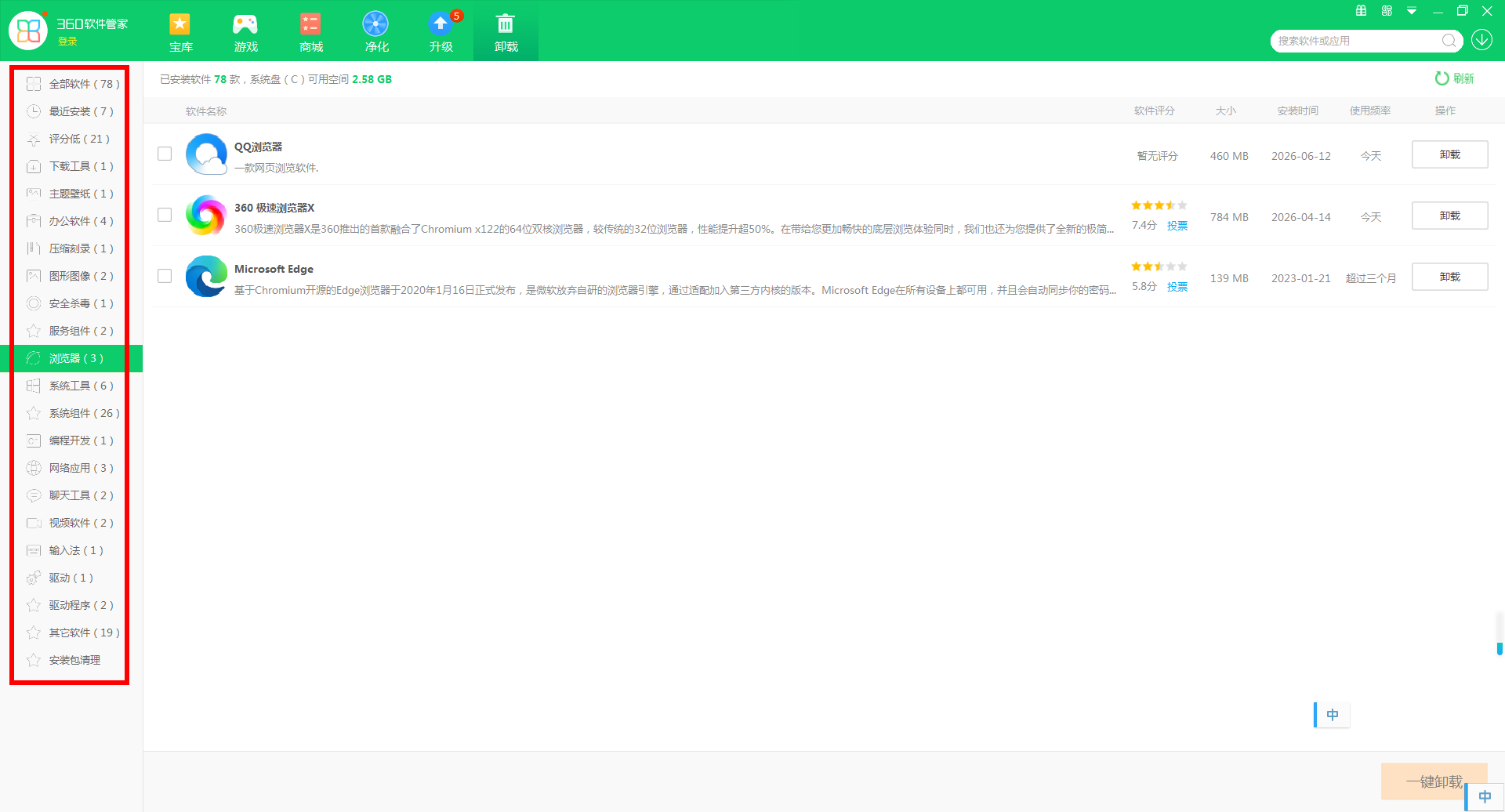Select the 卸载 uninstall tab
Viewport: 1505px width, 812px height.
(x=506, y=32)
